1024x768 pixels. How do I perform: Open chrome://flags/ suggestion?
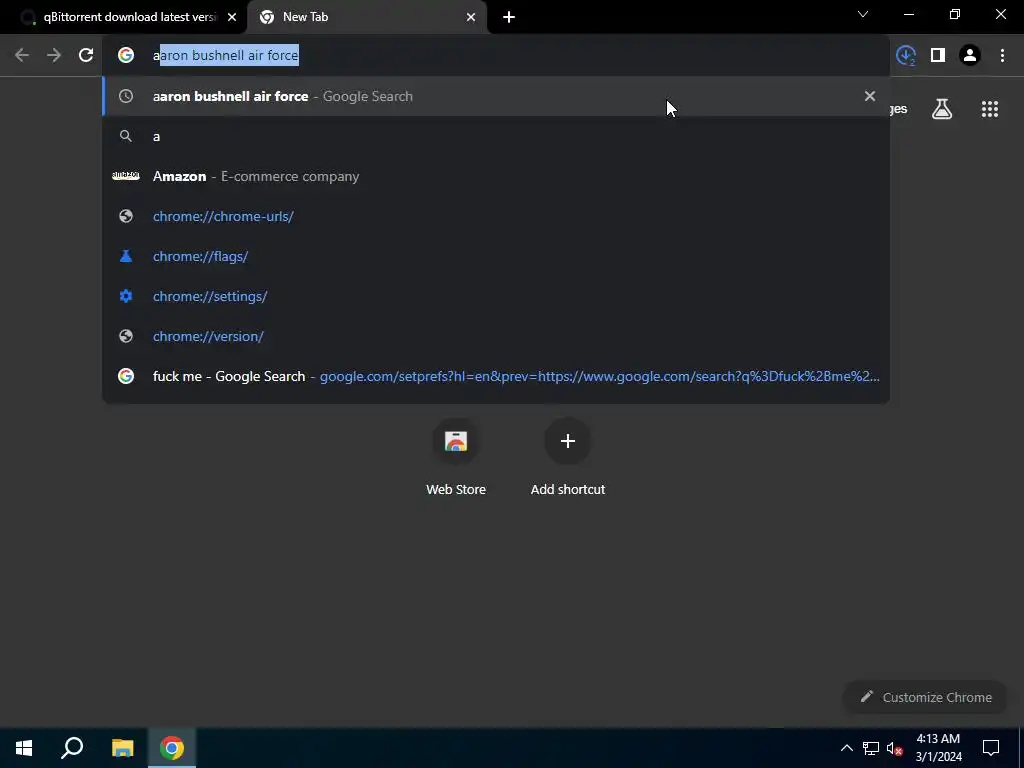pos(496,256)
